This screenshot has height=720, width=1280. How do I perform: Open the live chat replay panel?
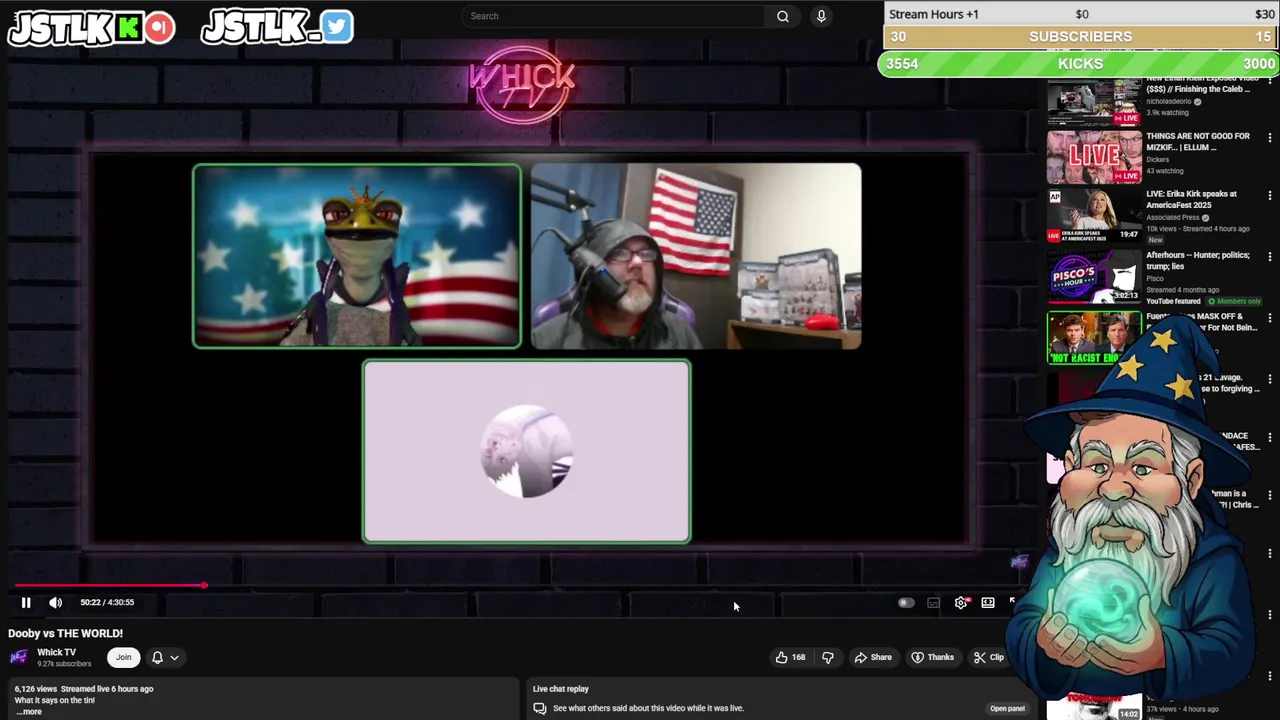pyautogui.click(x=1007, y=708)
